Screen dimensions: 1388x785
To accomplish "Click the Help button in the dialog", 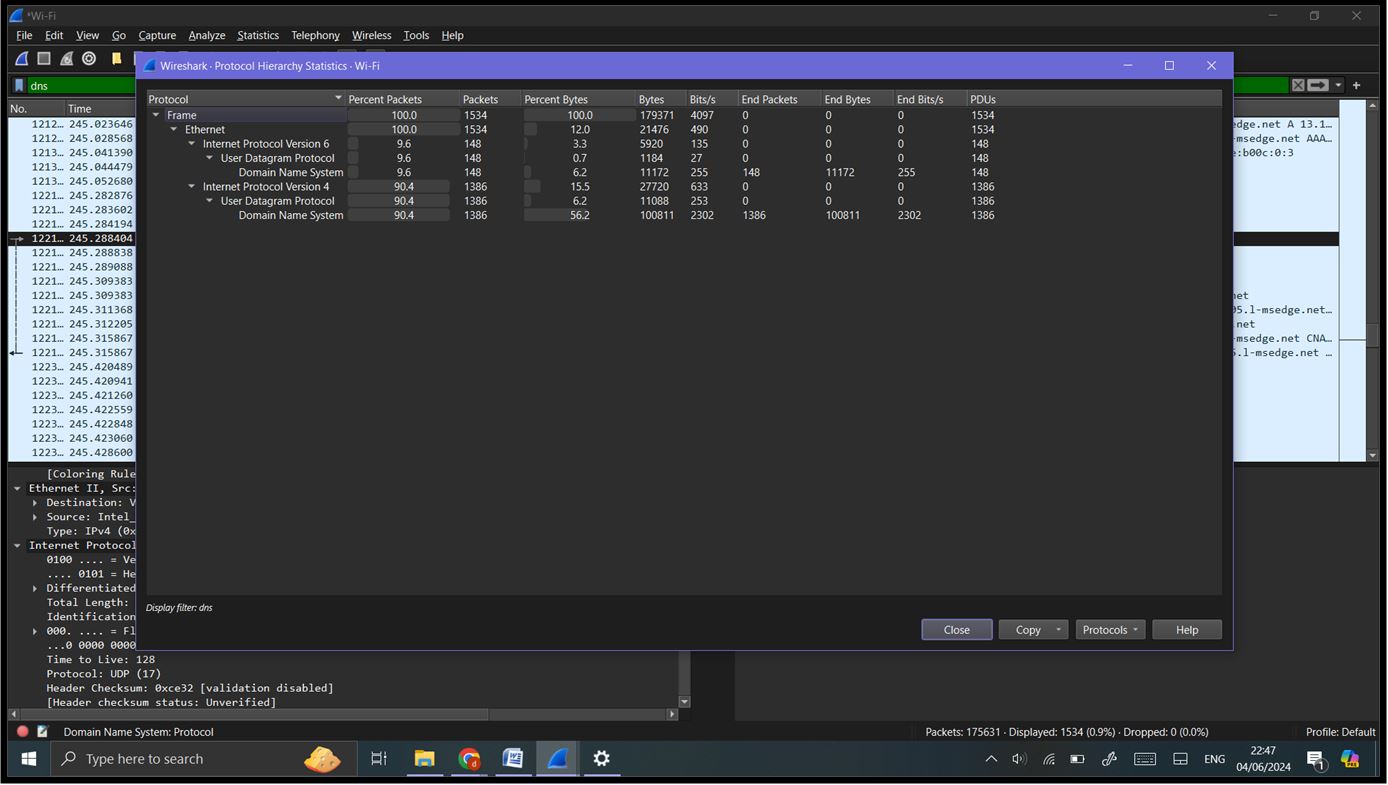I will point(1186,629).
